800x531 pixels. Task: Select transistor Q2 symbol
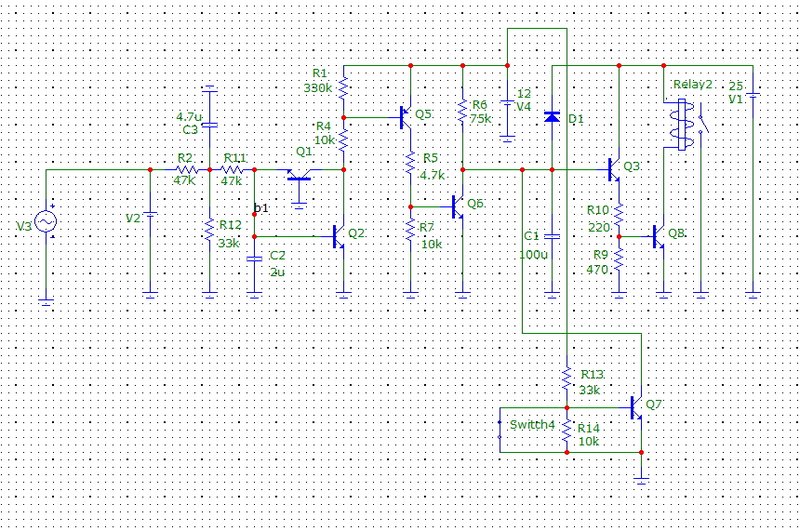[x=339, y=237]
